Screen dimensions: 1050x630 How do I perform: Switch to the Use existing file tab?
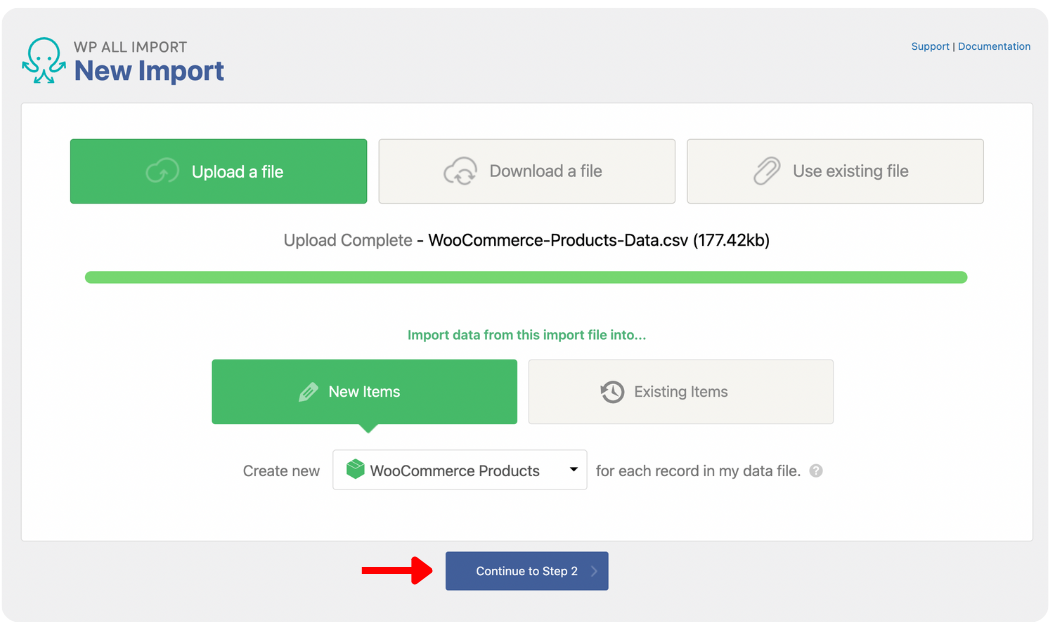click(835, 171)
